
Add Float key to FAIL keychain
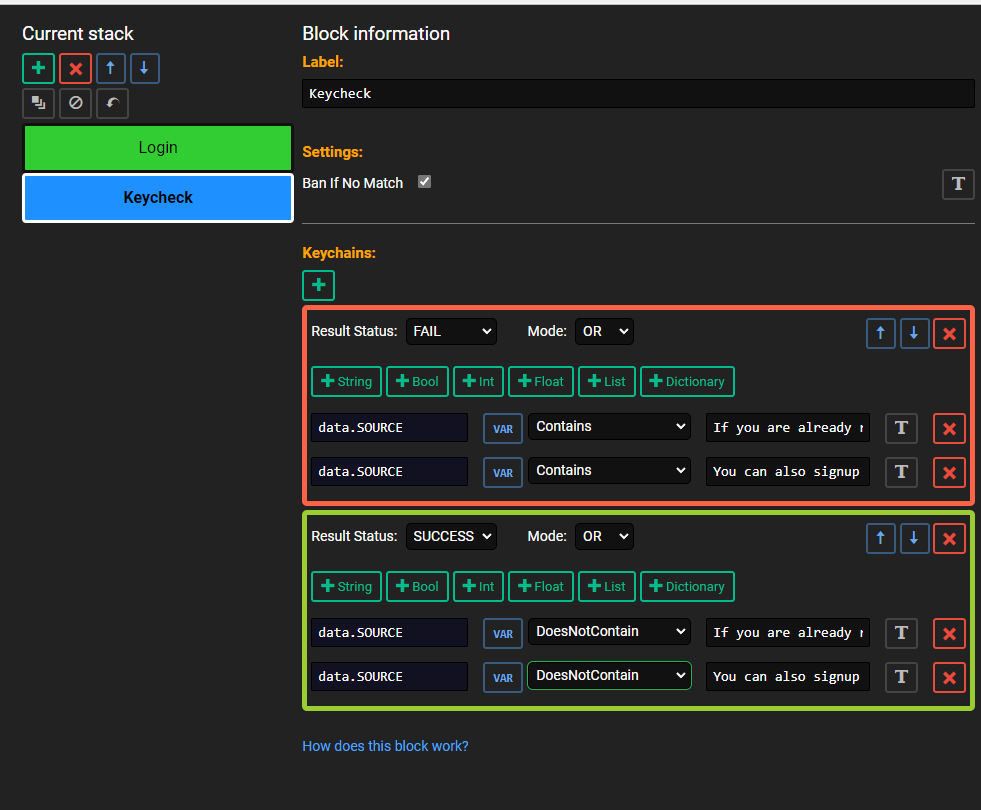541,382
